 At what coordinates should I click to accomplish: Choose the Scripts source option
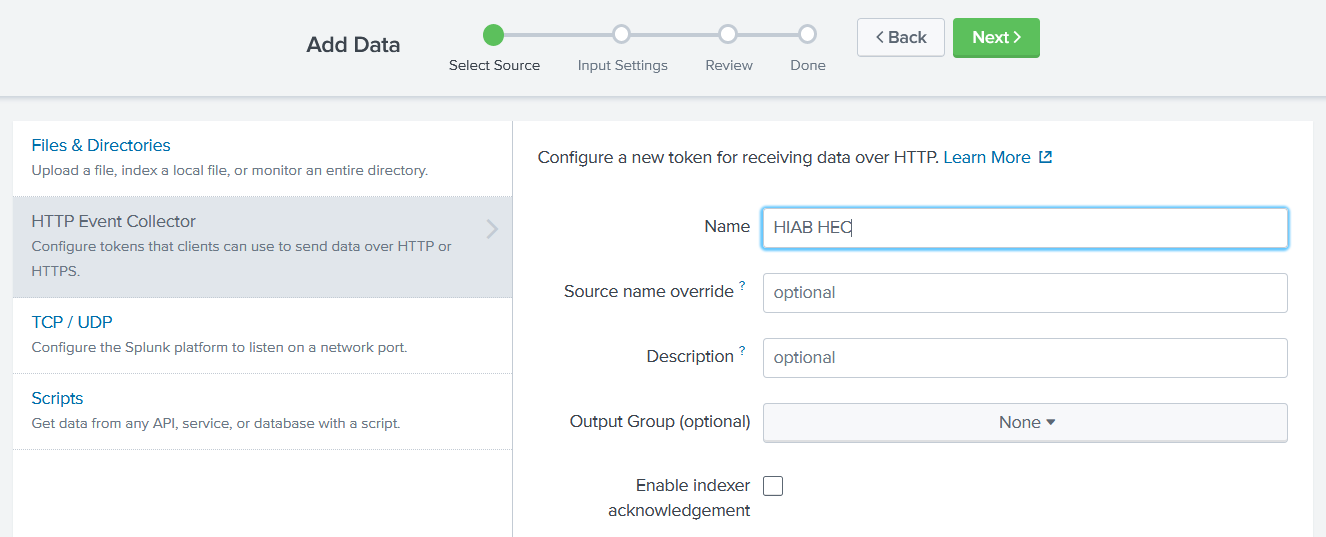[x=57, y=398]
